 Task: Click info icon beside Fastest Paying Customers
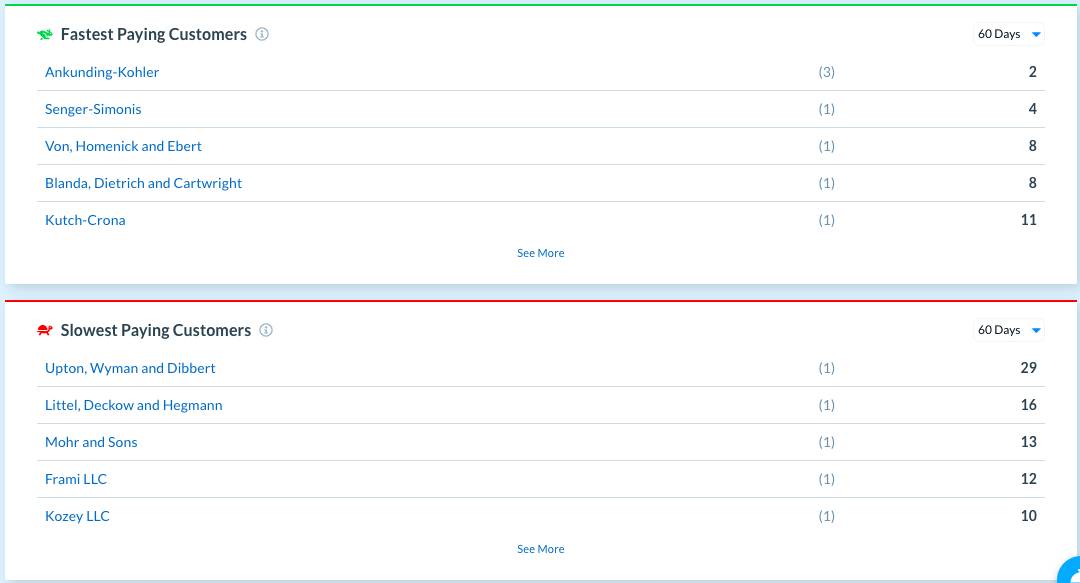[x=262, y=34]
